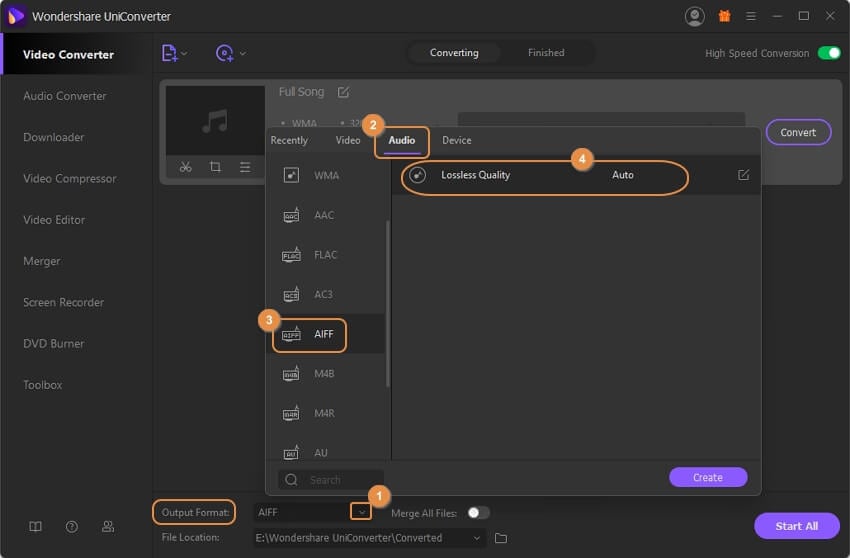
Task: Click the music note thumbnail
Action: coord(215,120)
